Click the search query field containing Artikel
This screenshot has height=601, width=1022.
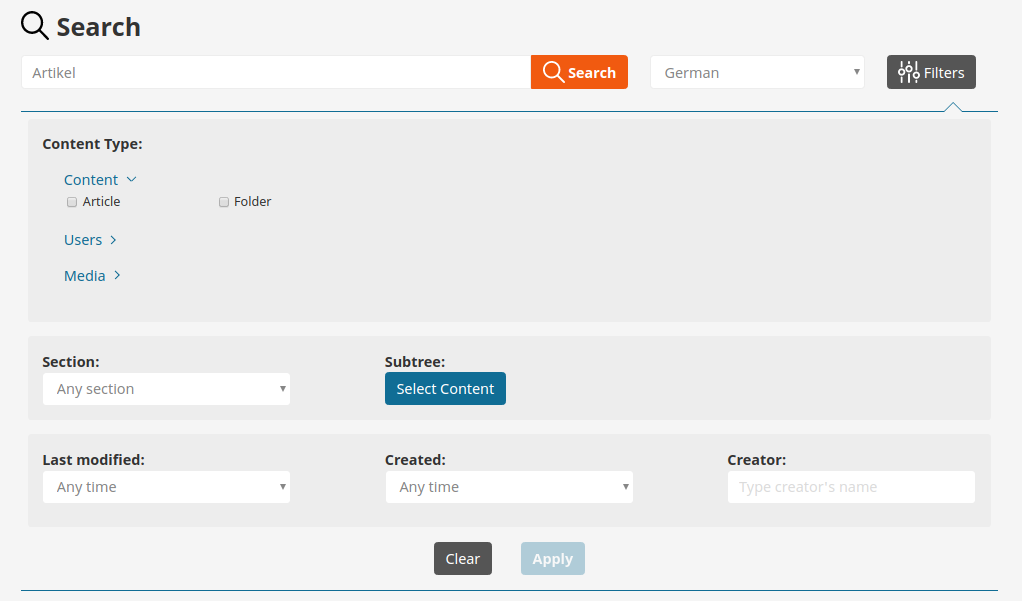click(276, 72)
